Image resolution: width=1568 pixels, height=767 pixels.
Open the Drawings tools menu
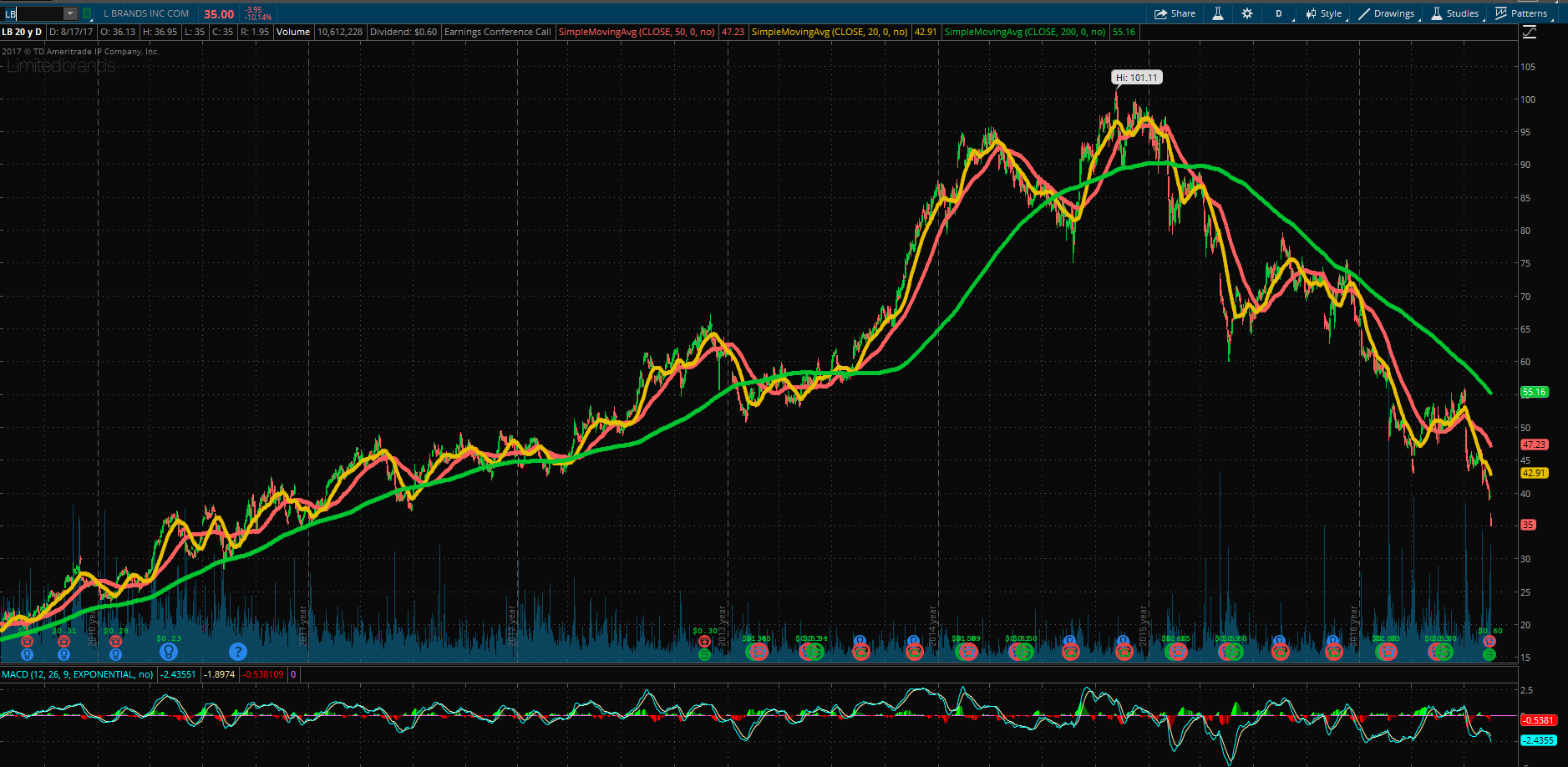pyautogui.click(x=1387, y=13)
